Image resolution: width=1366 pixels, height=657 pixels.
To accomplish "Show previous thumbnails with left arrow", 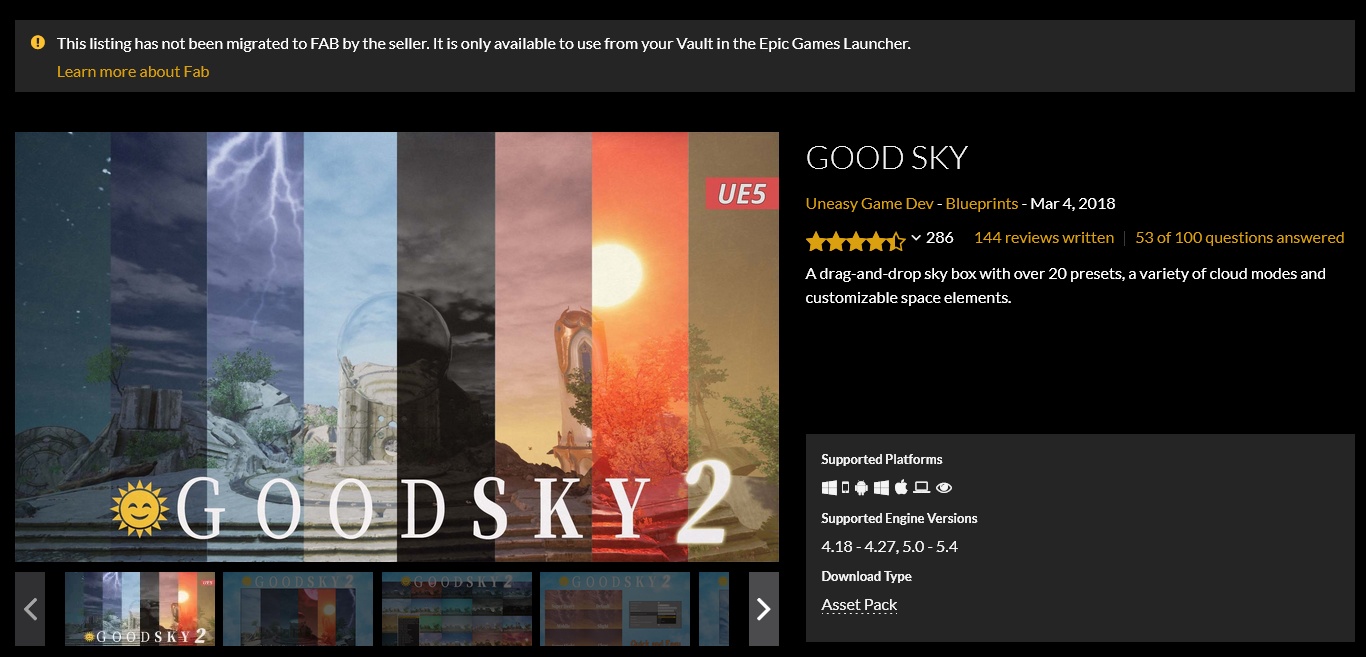I will (30, 608).
